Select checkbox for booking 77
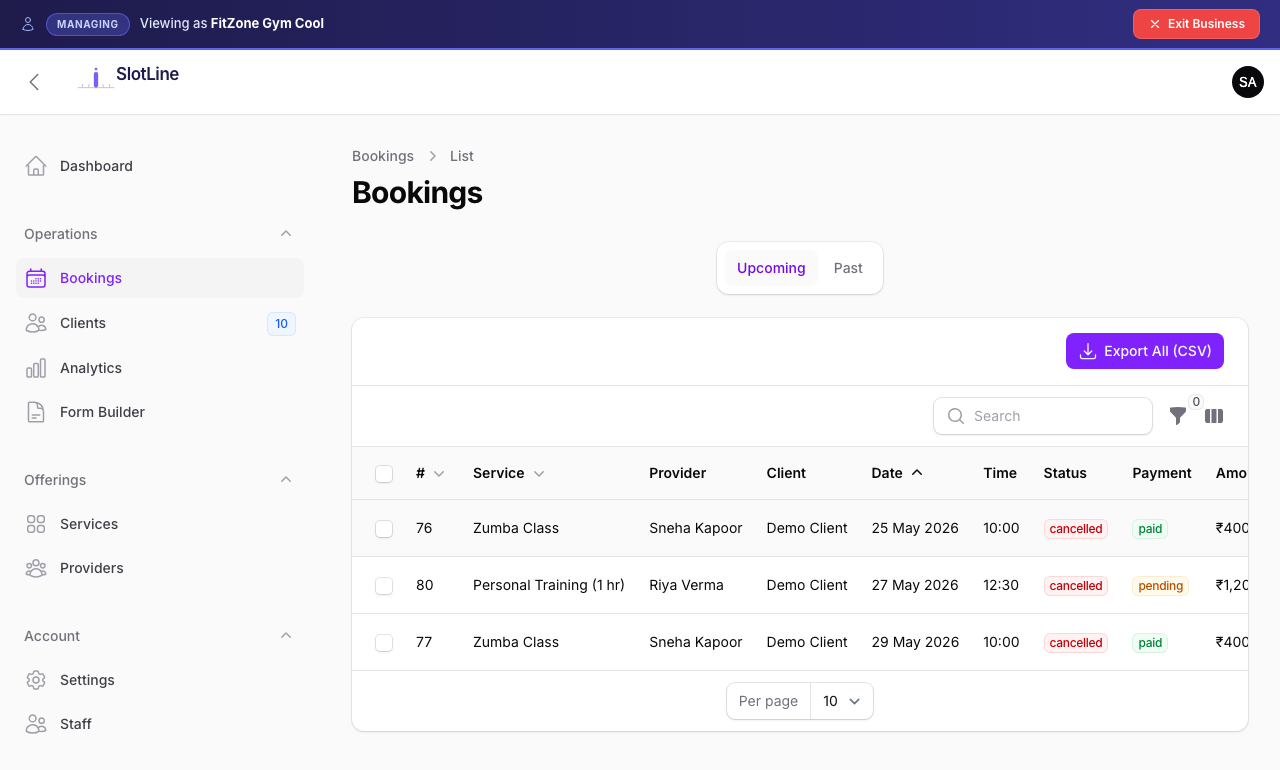1280x770 pixels. tap(384, 643)
